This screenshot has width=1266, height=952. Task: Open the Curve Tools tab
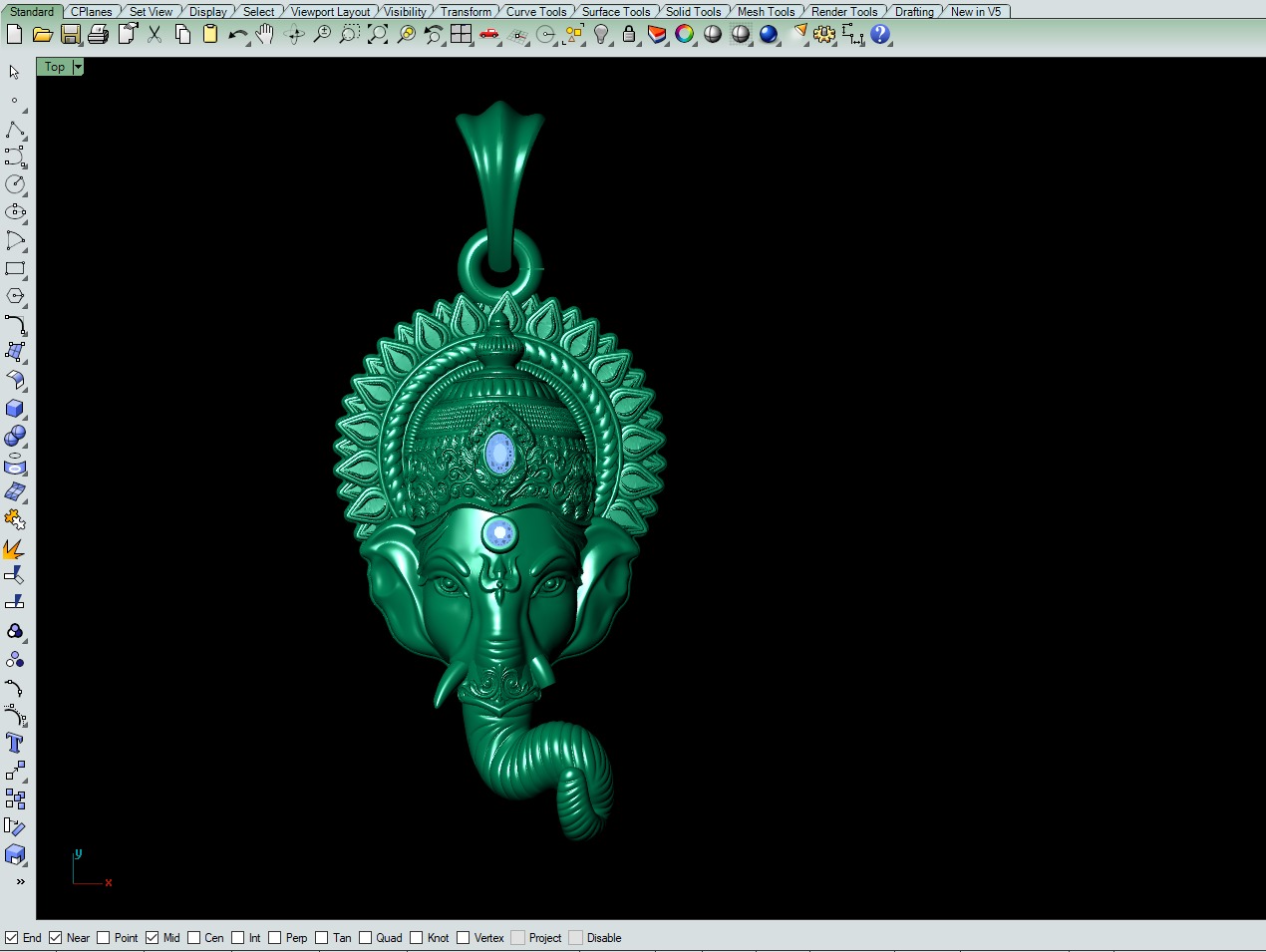pos(536,12)
